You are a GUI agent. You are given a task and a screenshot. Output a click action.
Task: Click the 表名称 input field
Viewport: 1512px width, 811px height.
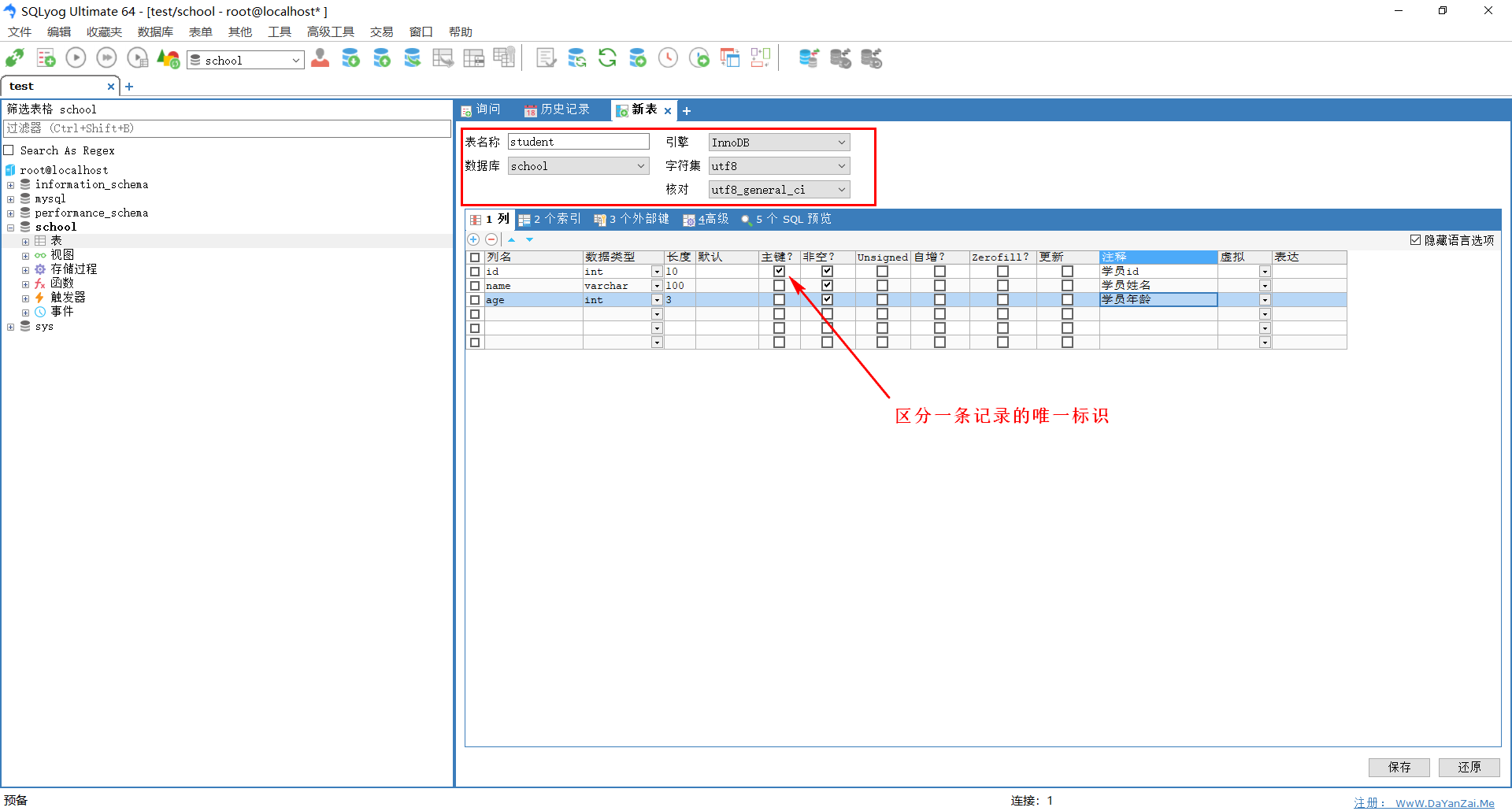pyautogui.click(x=578, y=142)
